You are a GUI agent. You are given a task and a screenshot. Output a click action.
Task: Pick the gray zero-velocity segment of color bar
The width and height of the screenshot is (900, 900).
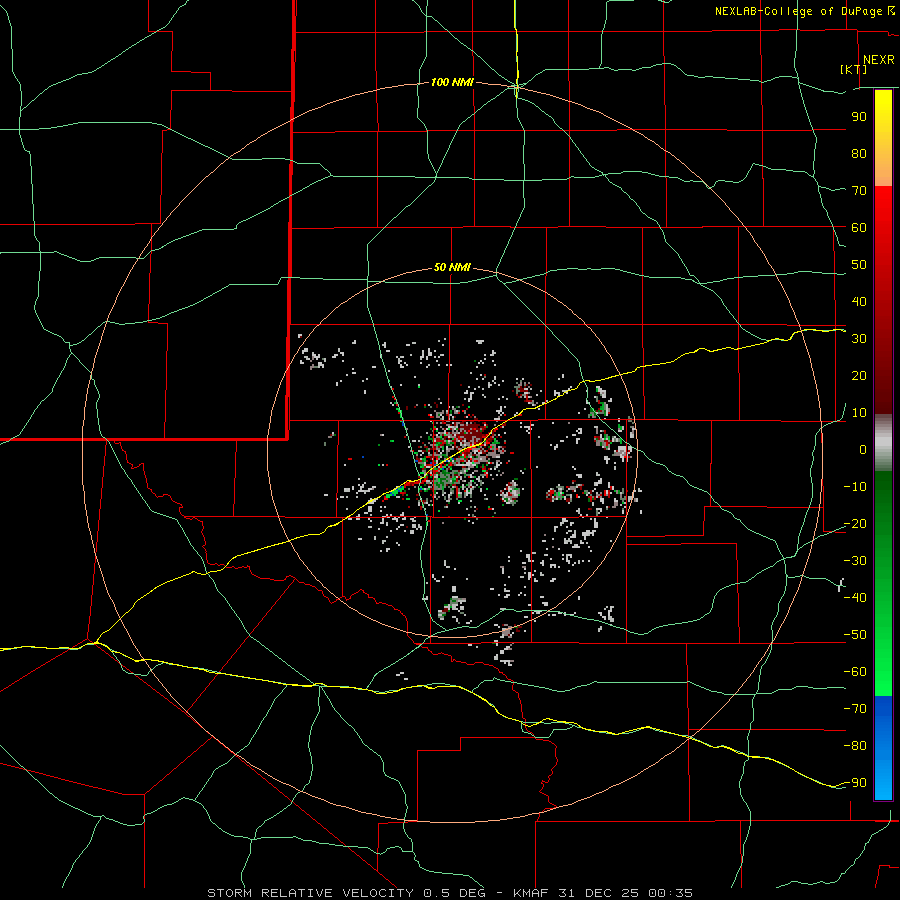[x=883, y=443]
